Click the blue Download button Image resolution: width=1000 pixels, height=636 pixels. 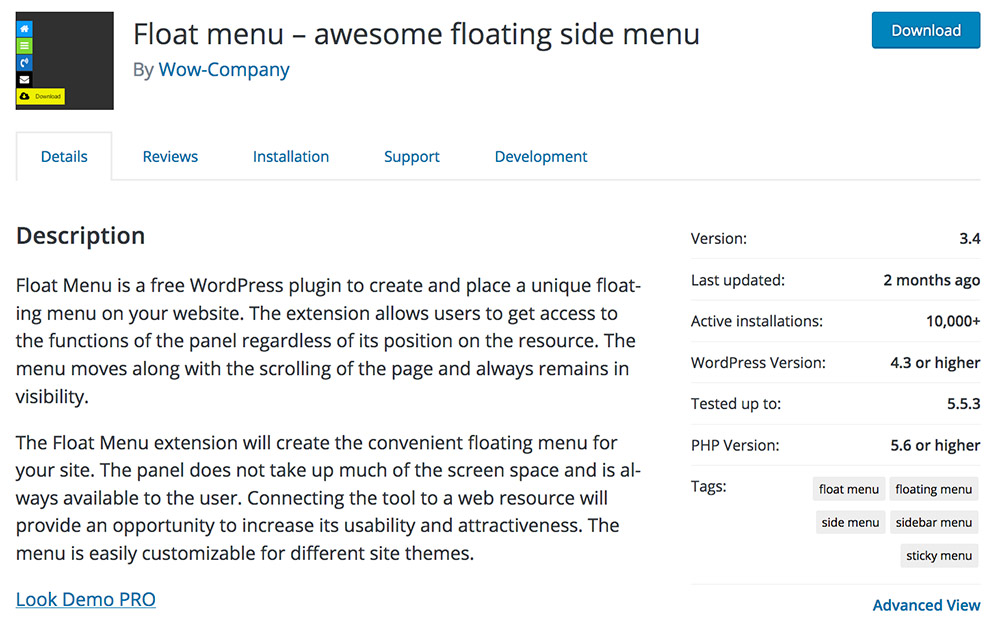click(925, 30)
